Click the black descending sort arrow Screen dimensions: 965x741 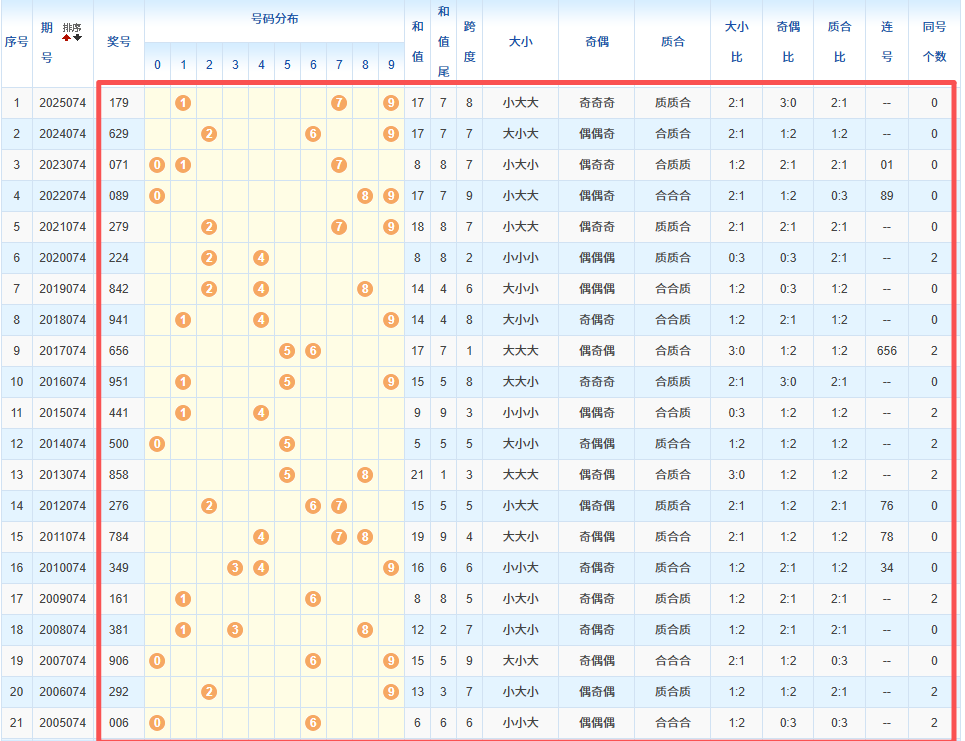tap(78, 38)
